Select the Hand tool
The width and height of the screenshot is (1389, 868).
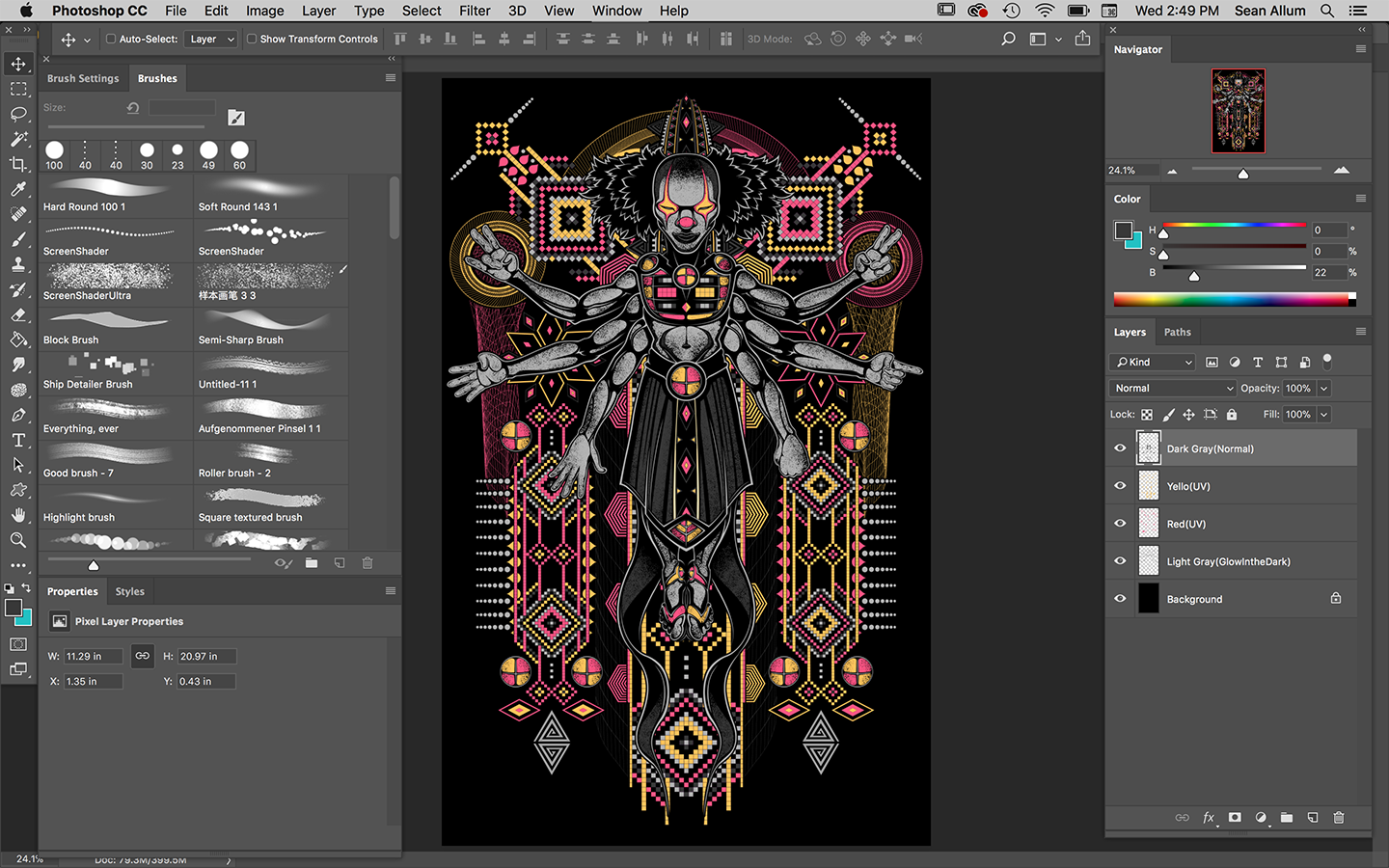[x=18, y=515]
